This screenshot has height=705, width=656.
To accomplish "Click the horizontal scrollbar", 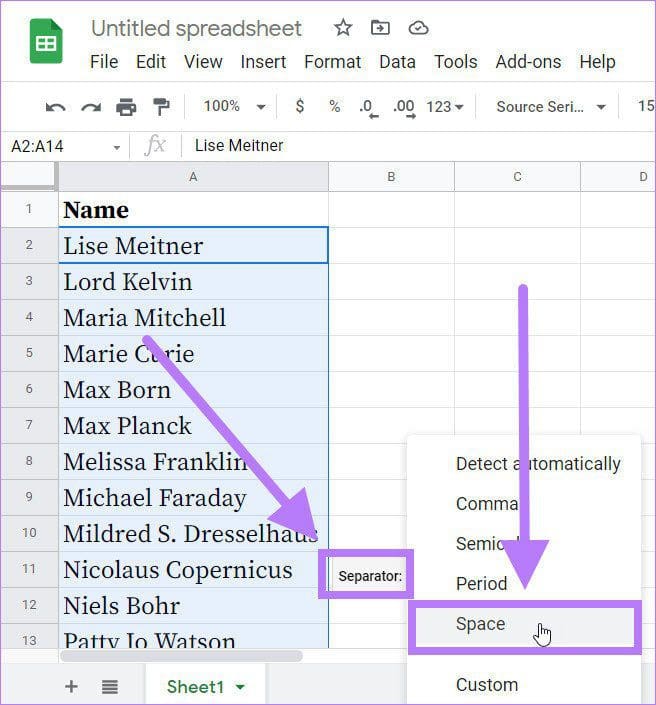I will tap(182, 656).
